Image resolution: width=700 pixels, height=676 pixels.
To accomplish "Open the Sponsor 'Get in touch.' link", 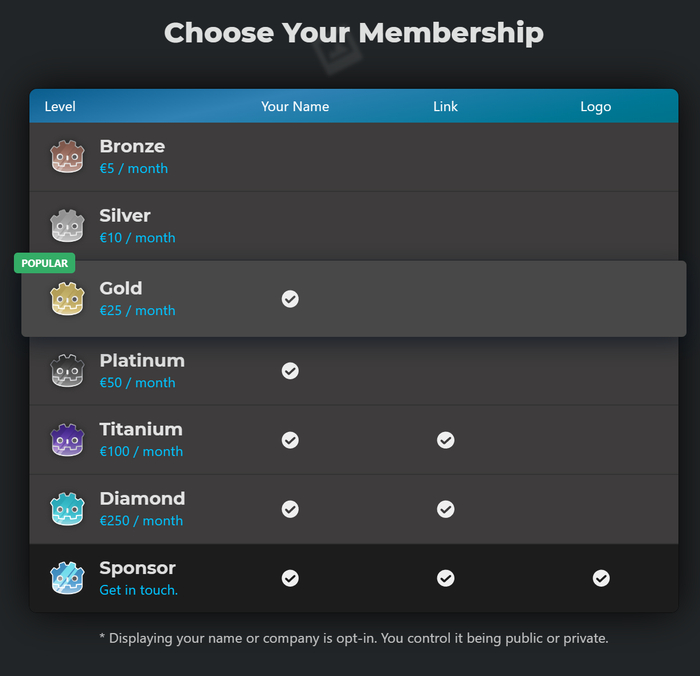I will pyautogui.click(x=138, y=590).
